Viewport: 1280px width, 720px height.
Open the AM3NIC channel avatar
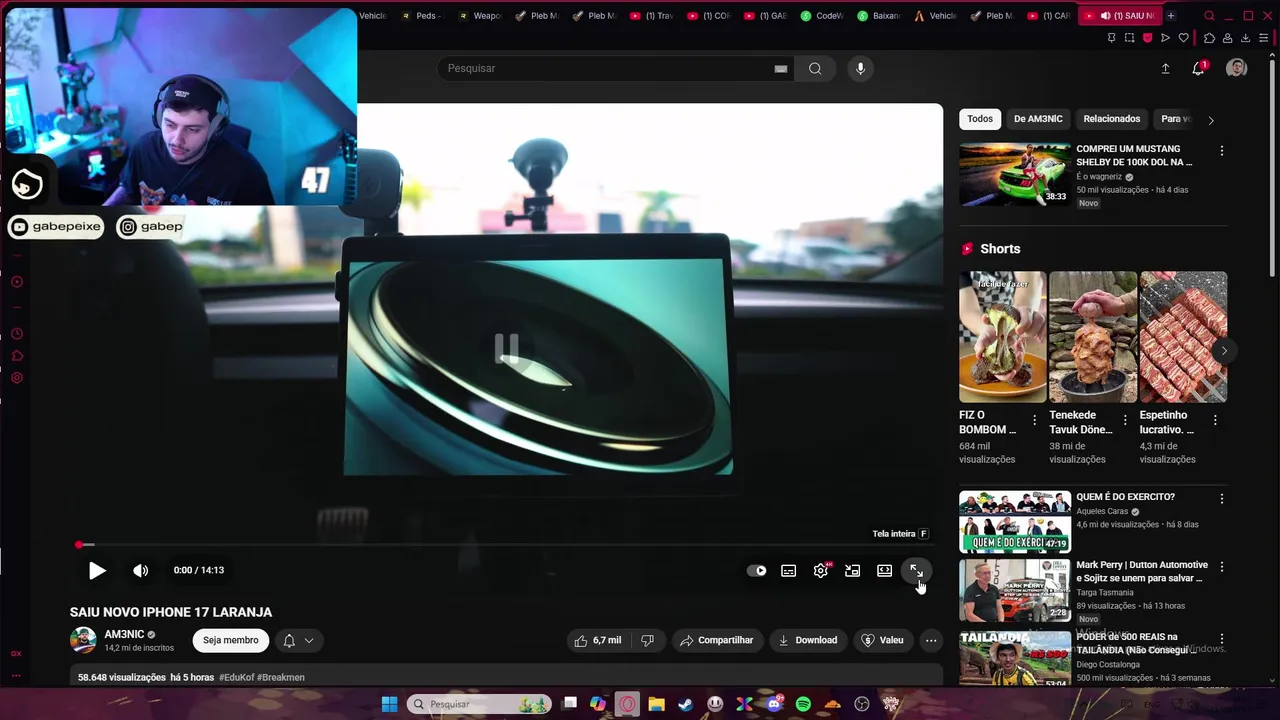[83, 640]
